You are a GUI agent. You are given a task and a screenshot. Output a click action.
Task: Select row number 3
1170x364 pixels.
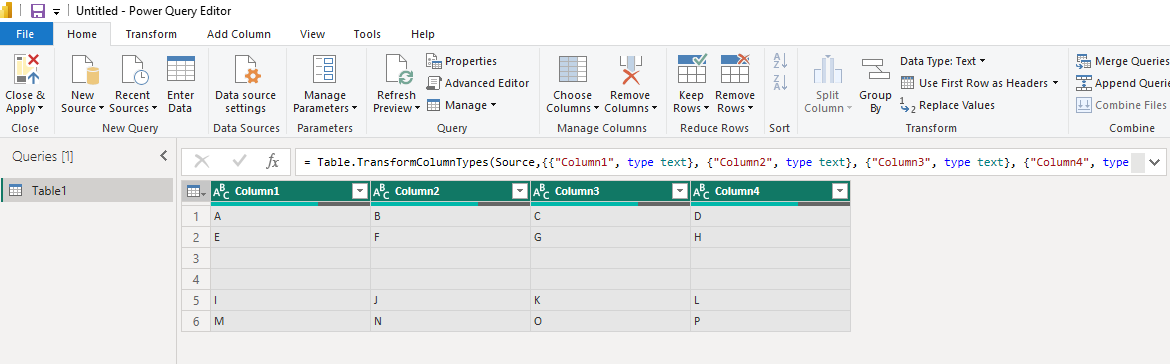196,258
